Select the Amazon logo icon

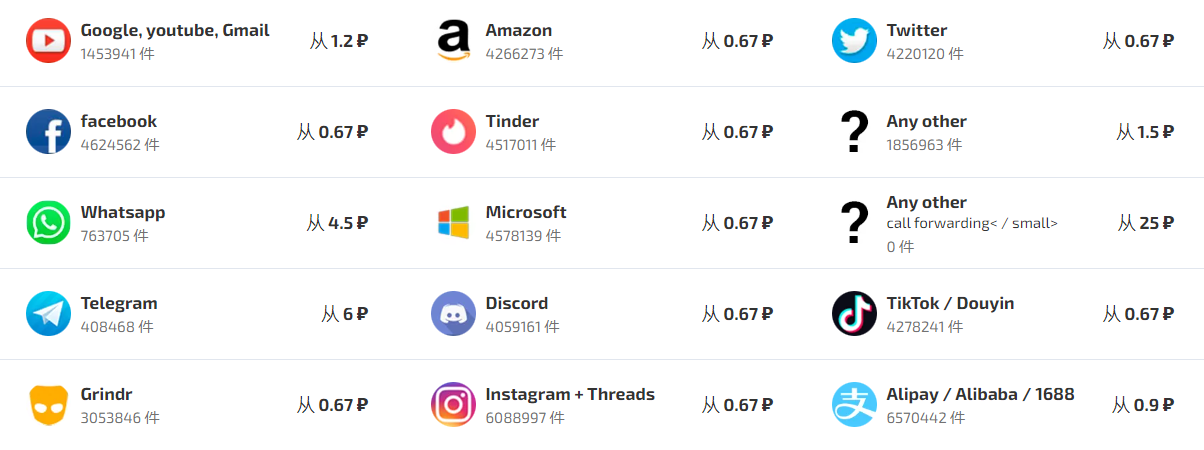[453, 41]
